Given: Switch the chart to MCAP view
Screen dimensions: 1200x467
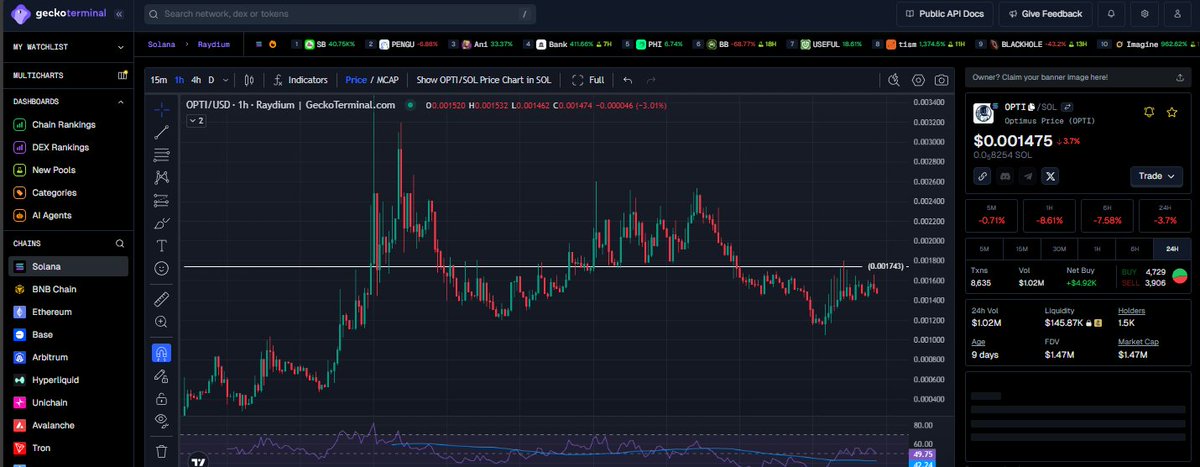Looking at the screenshot, I should click(389, 80).
